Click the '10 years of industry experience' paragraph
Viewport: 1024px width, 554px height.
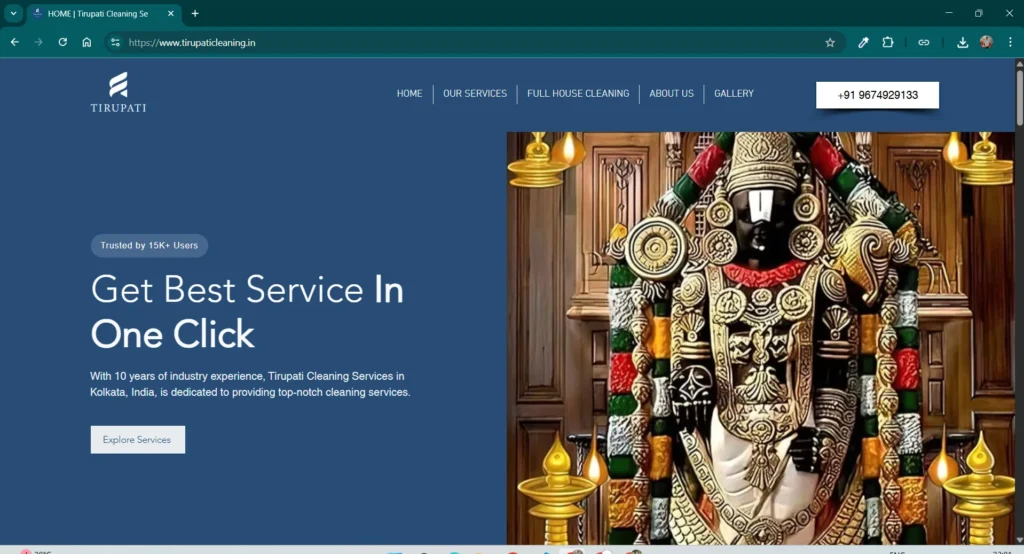pyautogui.click(x=250, y=384)
